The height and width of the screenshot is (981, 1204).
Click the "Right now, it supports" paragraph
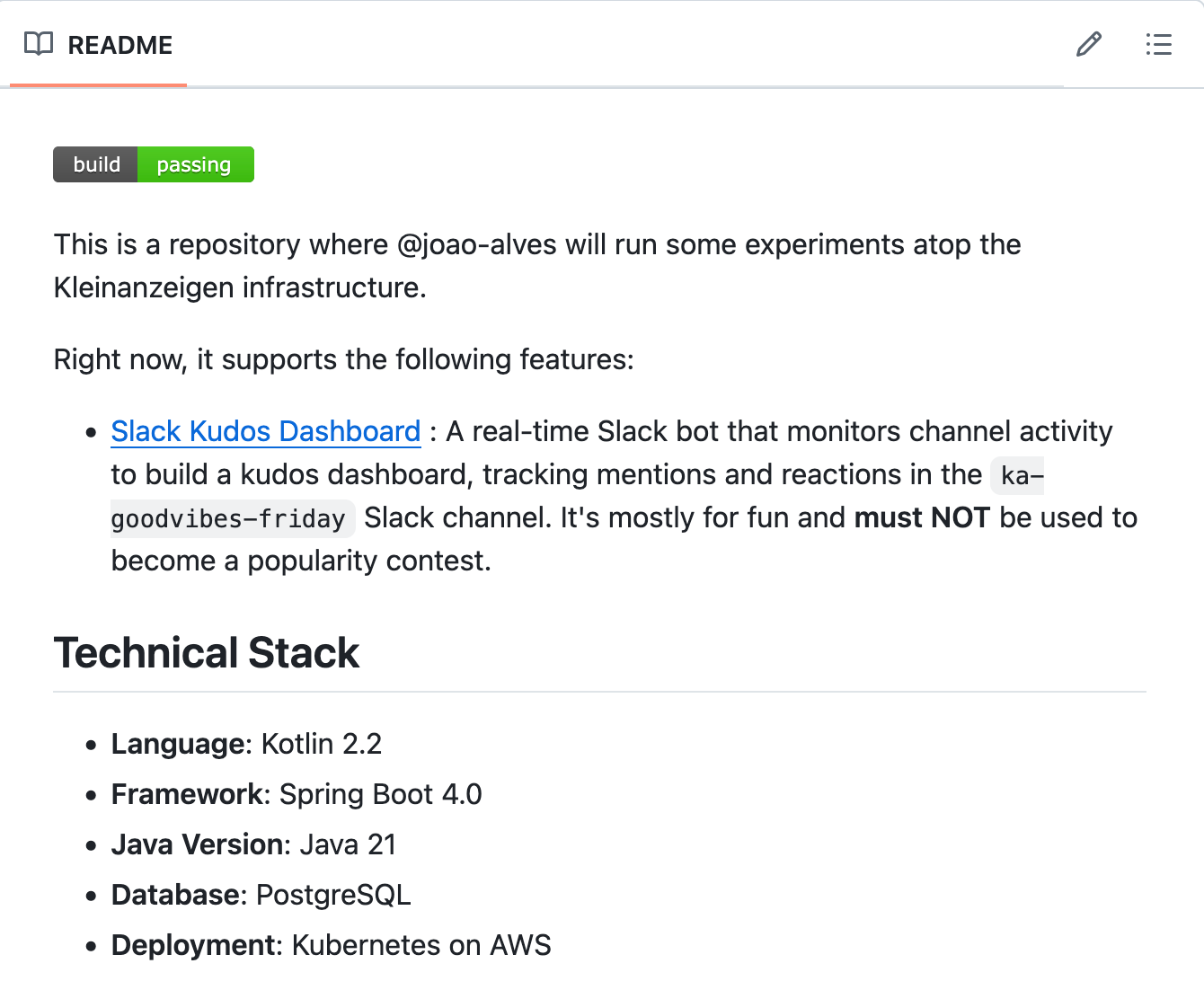(x=343, y=359)
